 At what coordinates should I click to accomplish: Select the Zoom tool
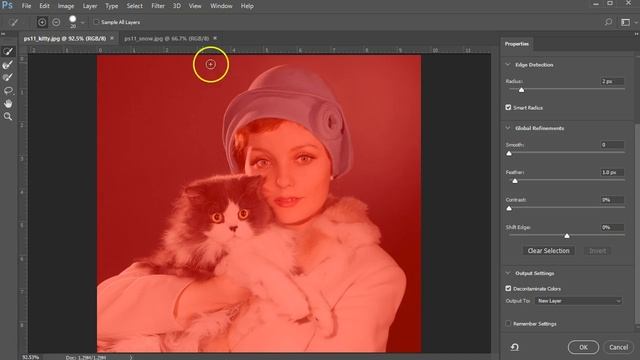pyautogui.click(x=8, y=117)
